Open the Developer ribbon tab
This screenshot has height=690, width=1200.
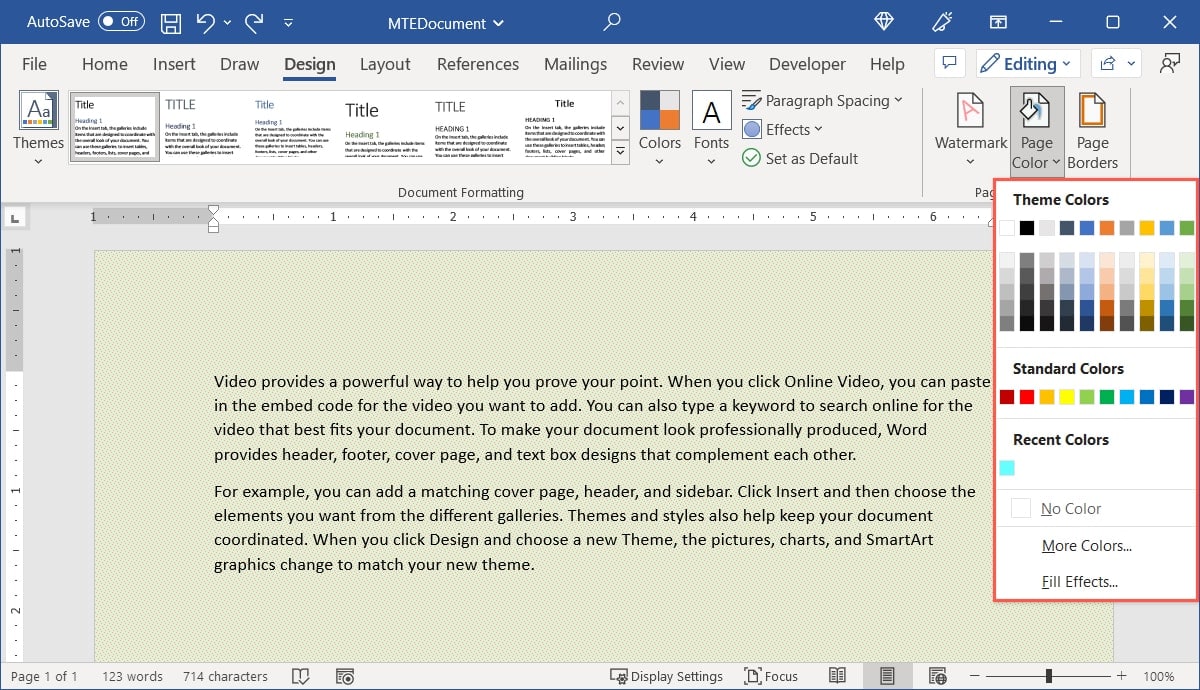point(806,63)
